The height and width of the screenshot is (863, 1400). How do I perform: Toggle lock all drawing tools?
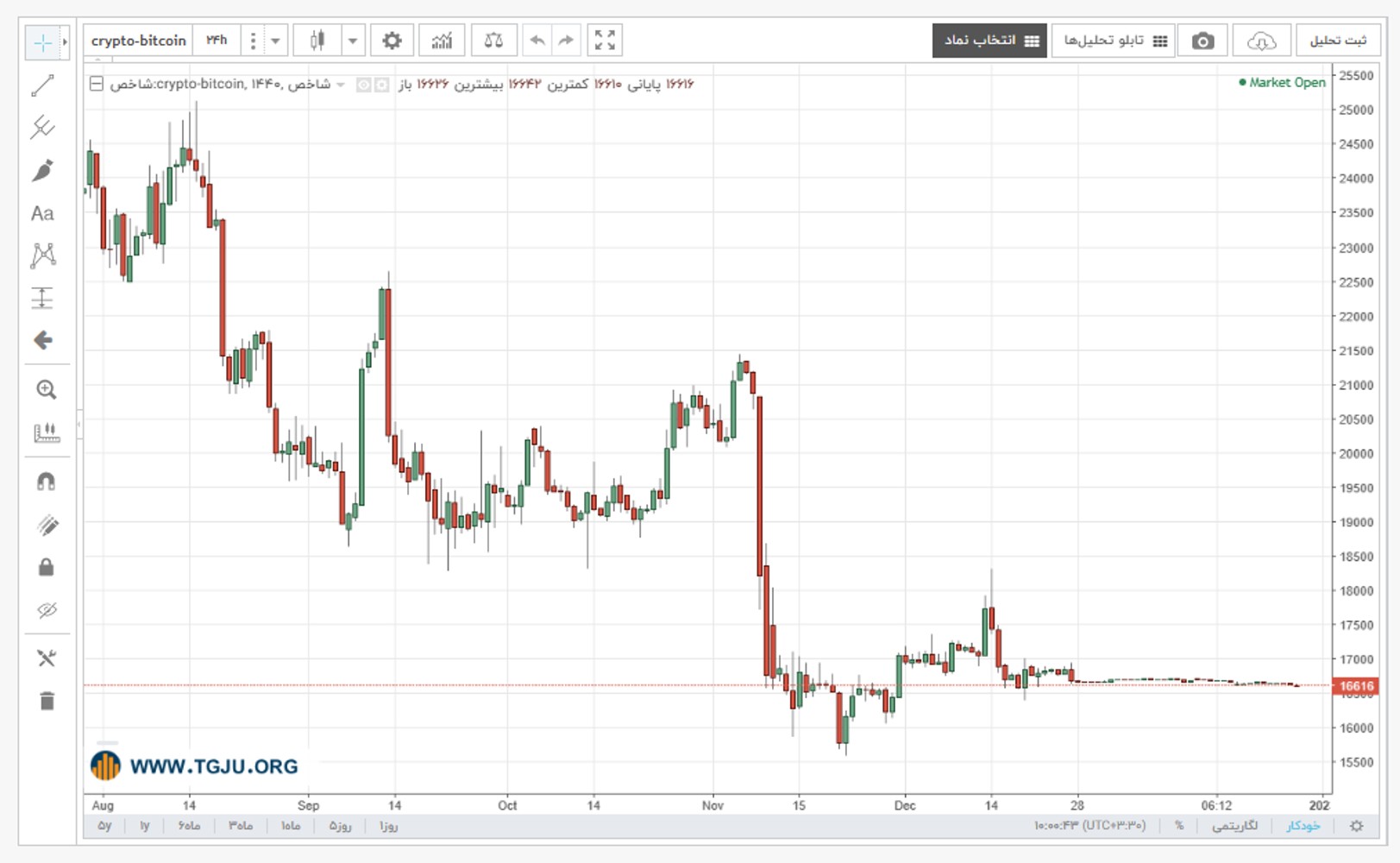pyautogui.click(x=47, y=567)
